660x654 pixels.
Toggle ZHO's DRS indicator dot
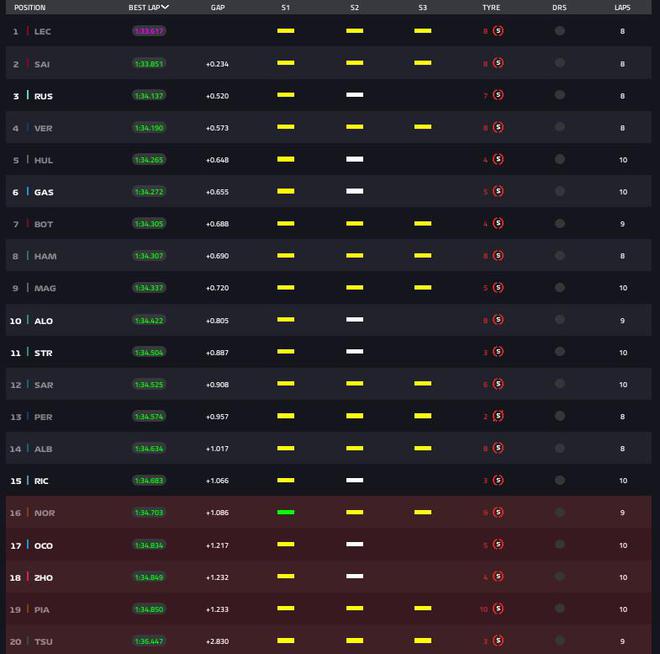pyautogui.click(x=559, y=577)
